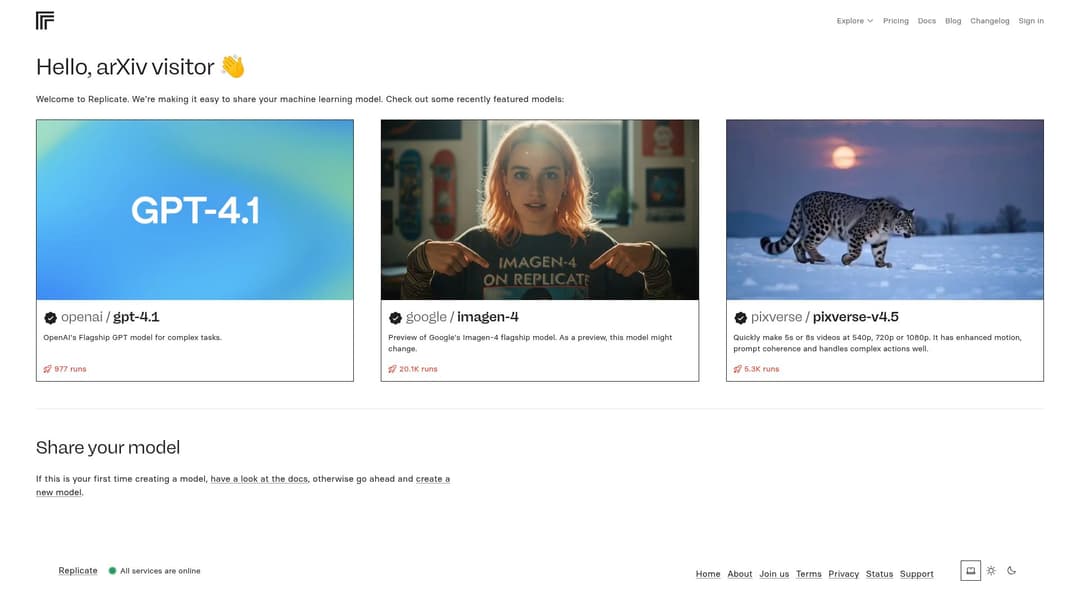Open the snow leopard pixverse thumbnail
The width and height of the screenshot is (1080, 608).
[884, 209]
